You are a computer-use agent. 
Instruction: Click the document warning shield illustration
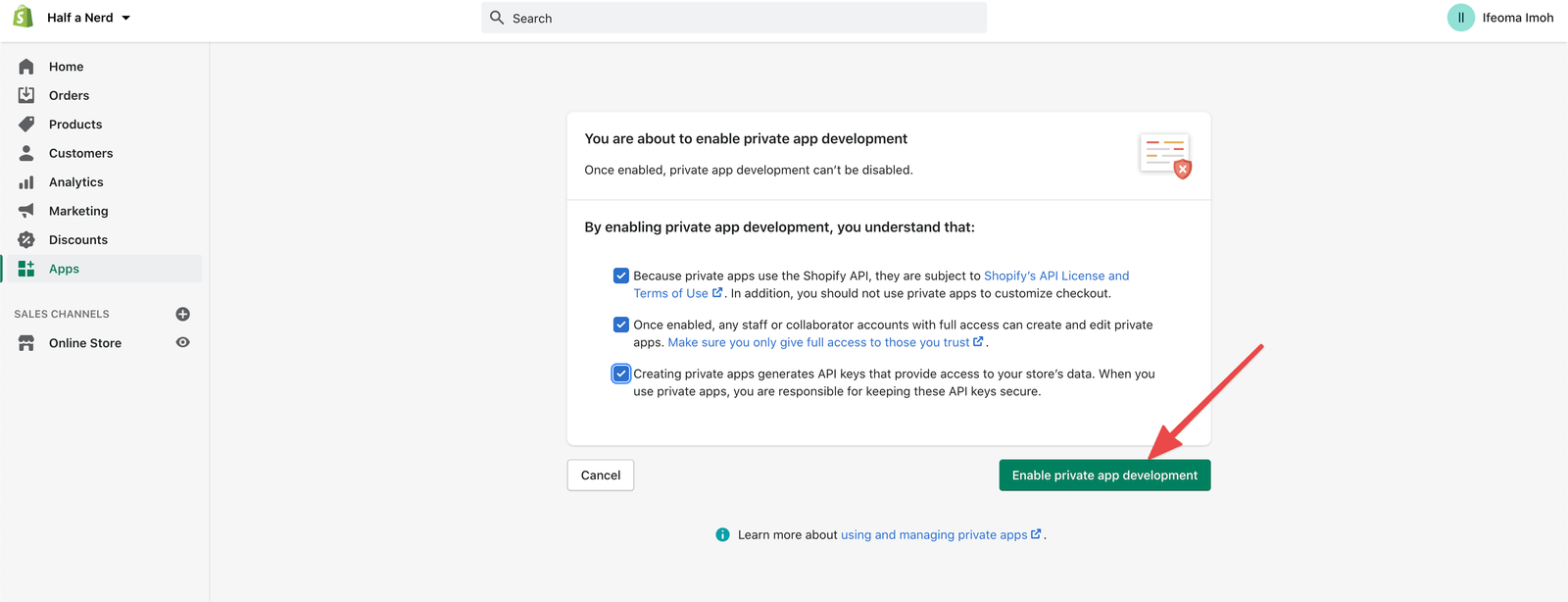point(1166,156)
